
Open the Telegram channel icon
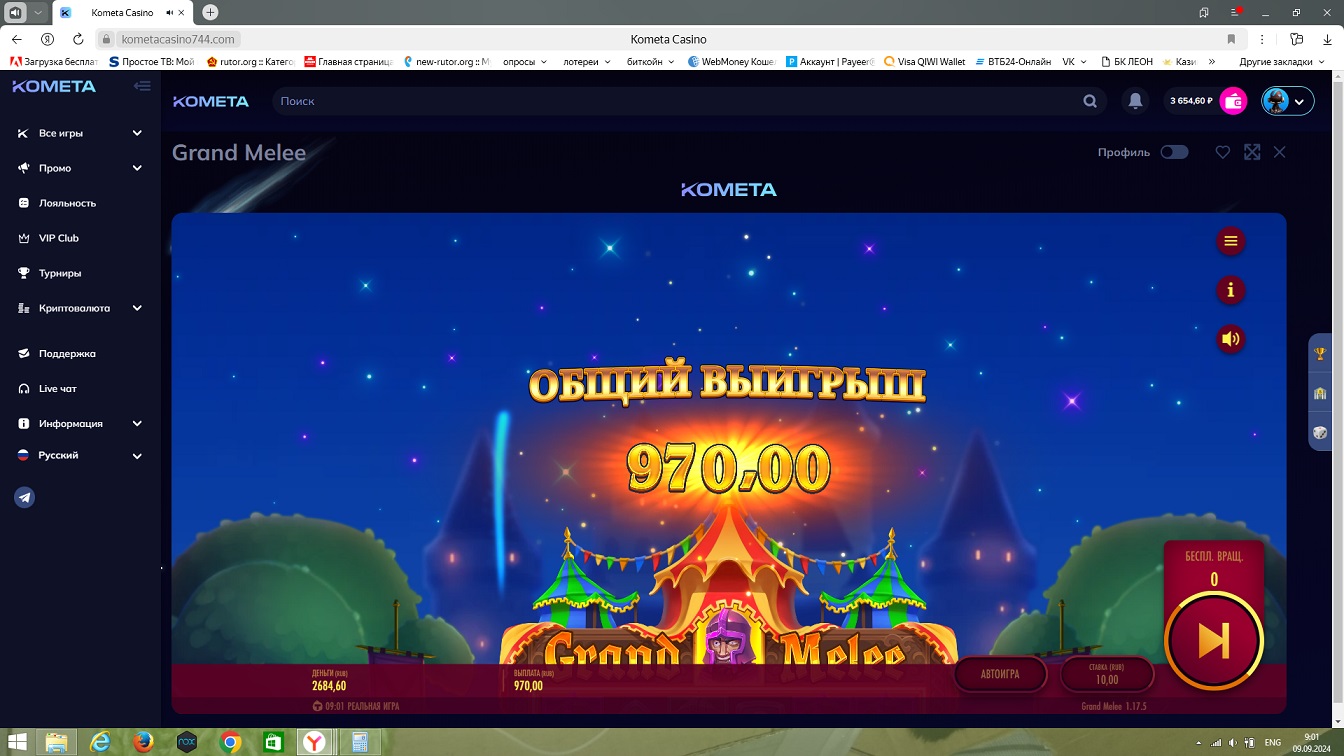click(x=25, y=497)
